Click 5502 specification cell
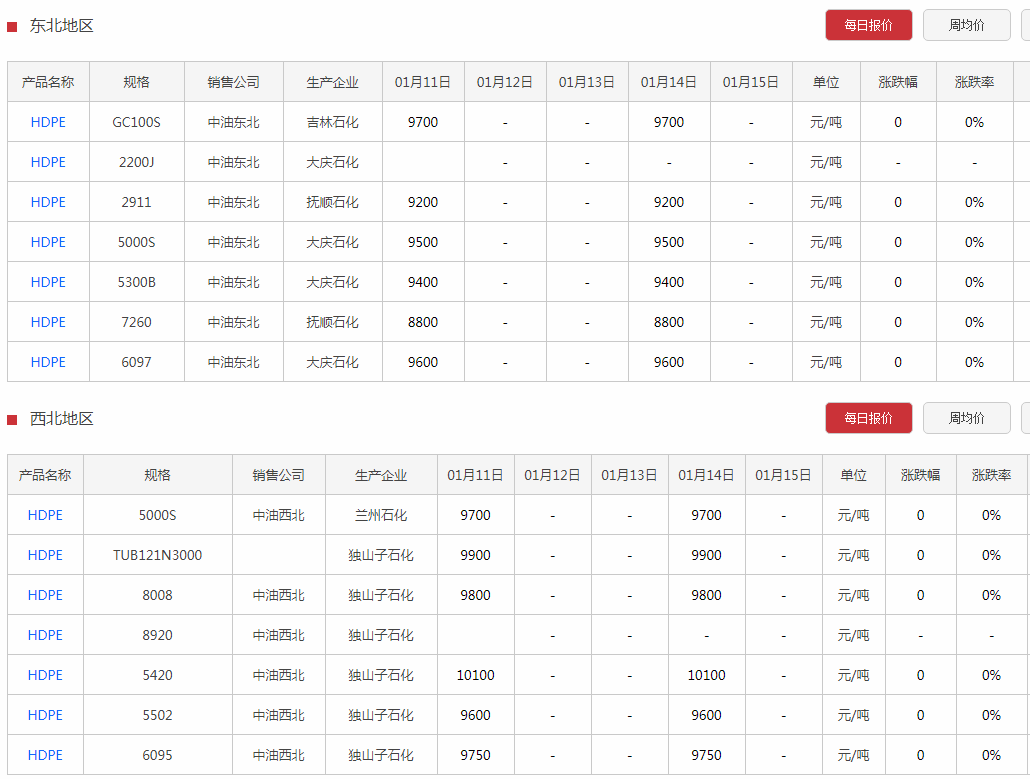Viewport: 1030px width, 779px height. [x=158, y=715]
